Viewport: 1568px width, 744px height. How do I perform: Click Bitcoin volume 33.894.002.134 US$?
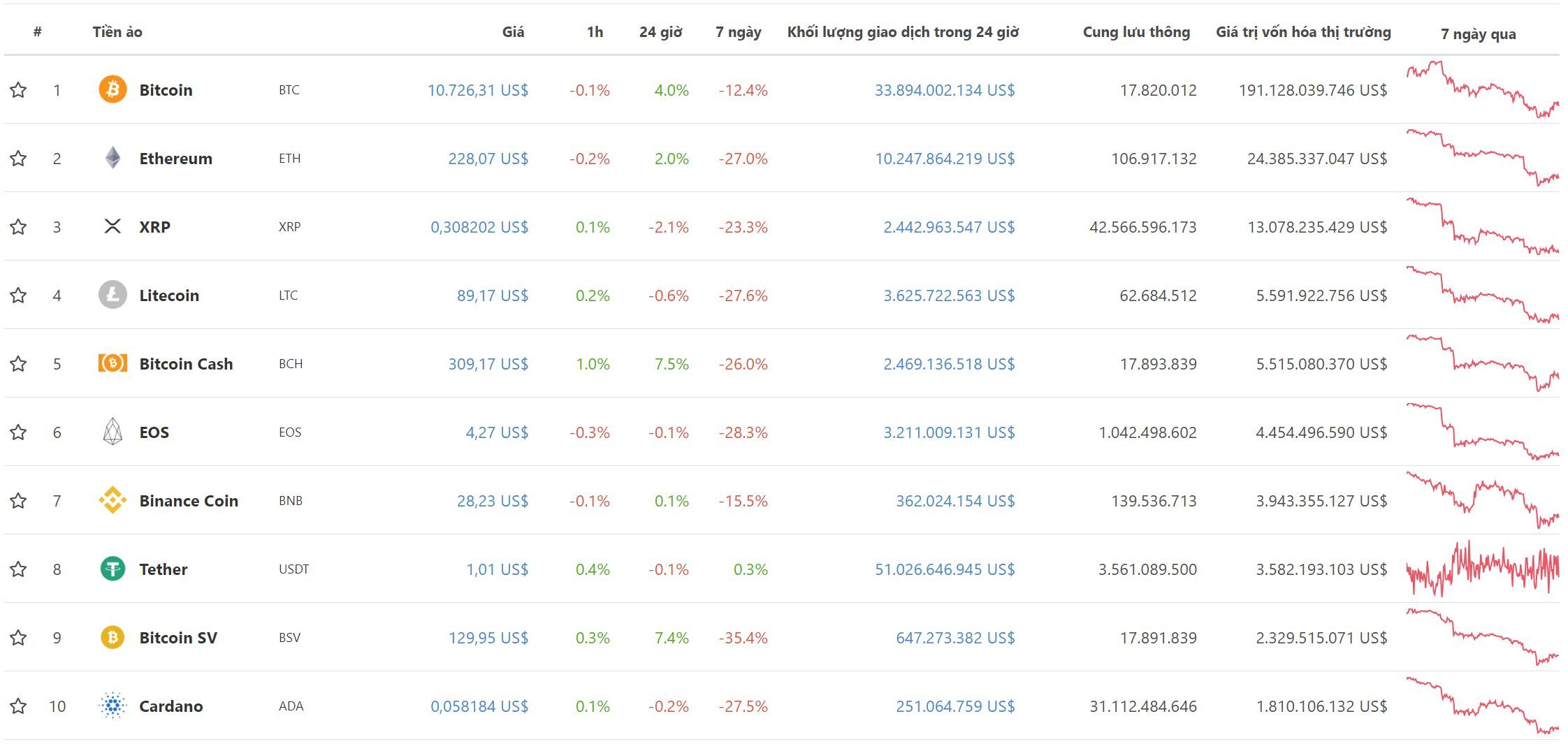[x=945, y=90]
